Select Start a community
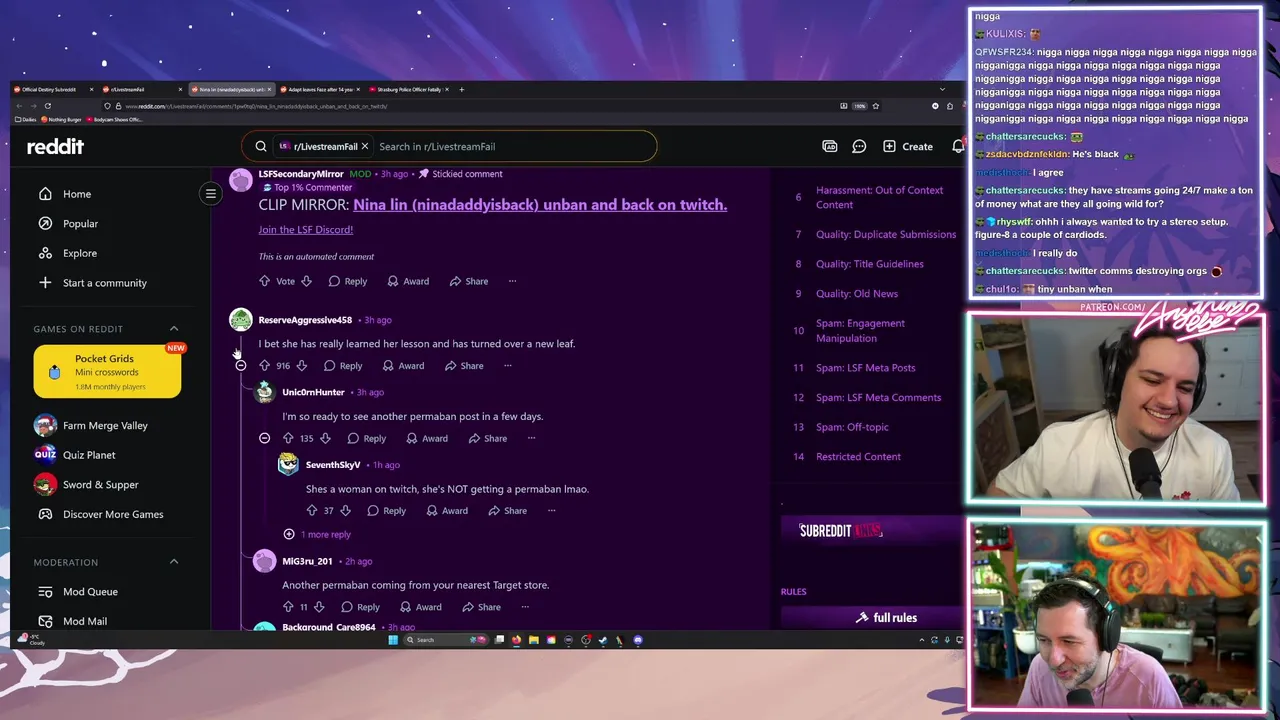The height and width of the screenshot is (720, 1280). (104, 283)
